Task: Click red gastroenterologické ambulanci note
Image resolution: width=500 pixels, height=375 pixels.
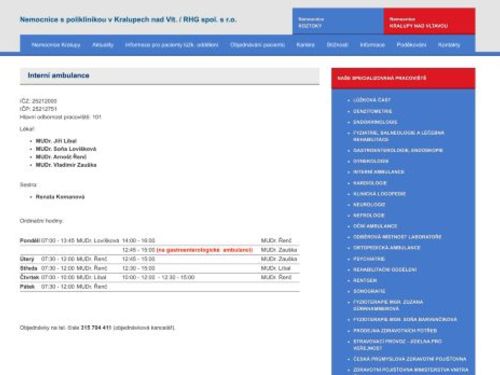Action: pyautogui.click(x=205, y=250)
